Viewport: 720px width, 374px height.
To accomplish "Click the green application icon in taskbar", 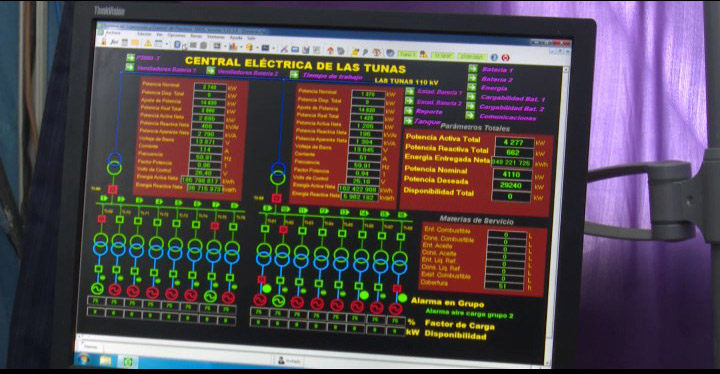I will [128, 362].
